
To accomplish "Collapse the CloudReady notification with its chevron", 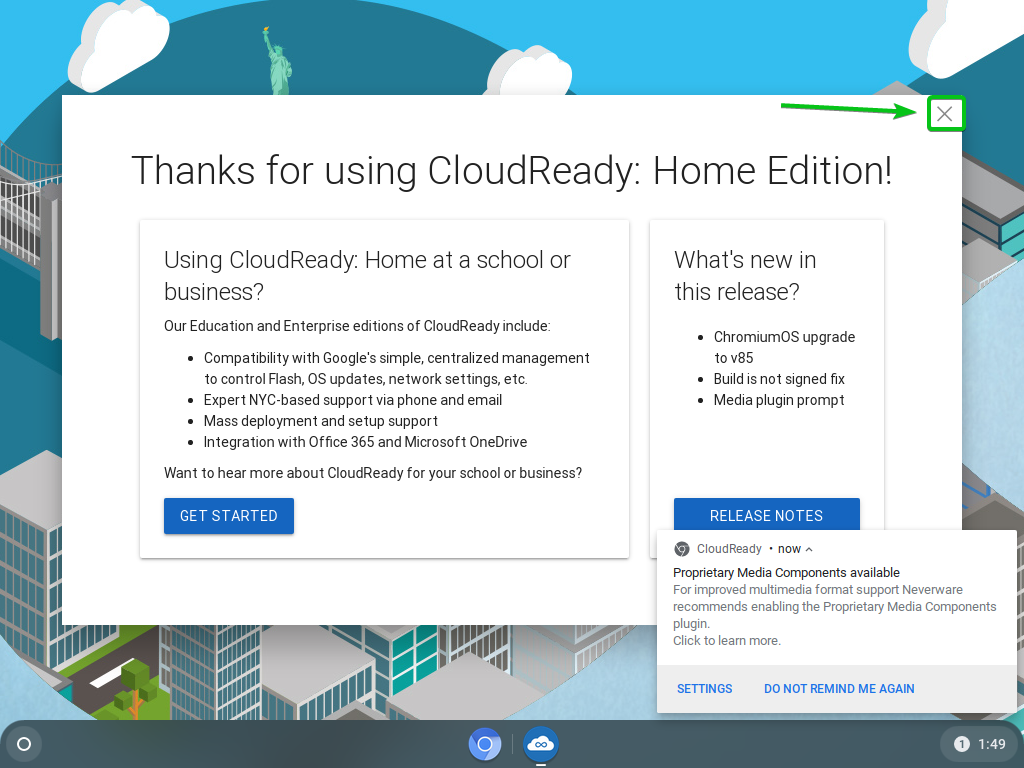I will (809, 549).
